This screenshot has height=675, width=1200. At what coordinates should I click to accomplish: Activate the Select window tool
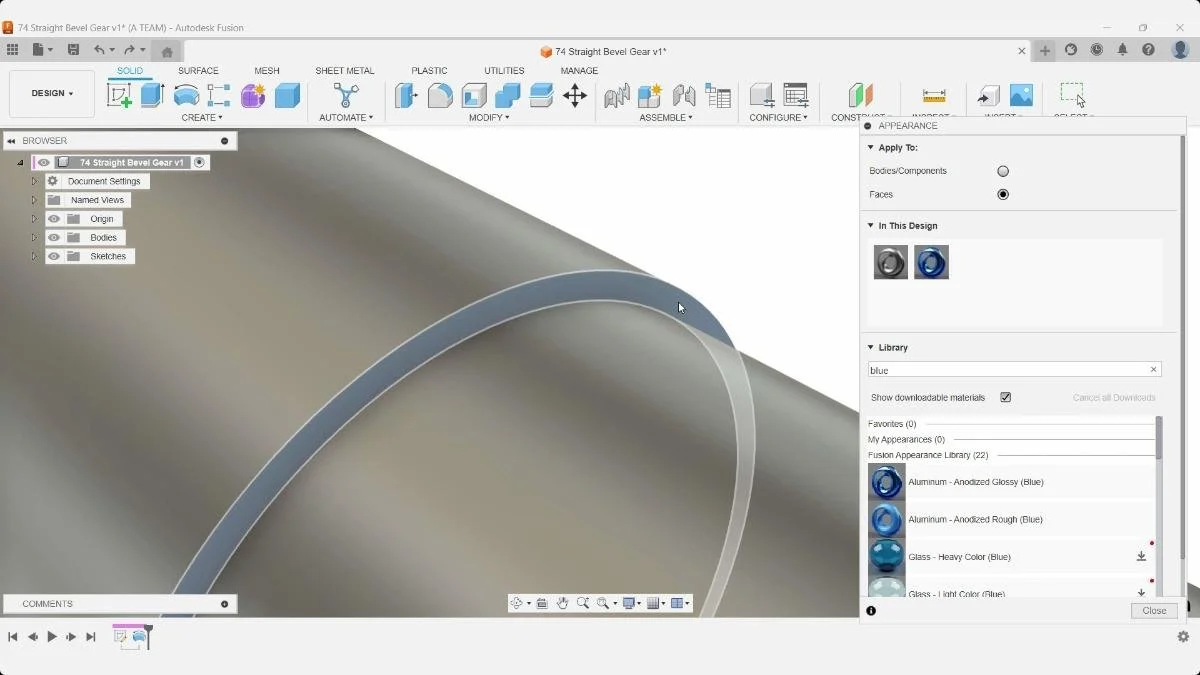click(1072, 95)
